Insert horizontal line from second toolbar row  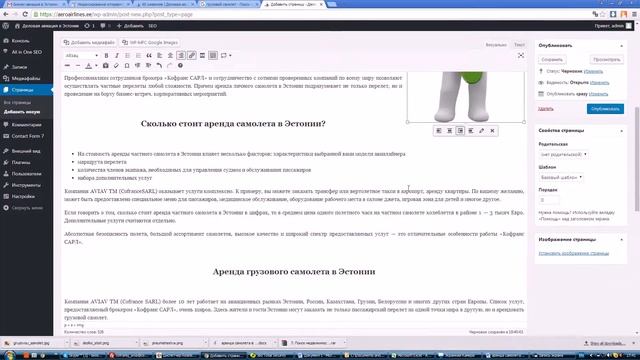(78, 66)
